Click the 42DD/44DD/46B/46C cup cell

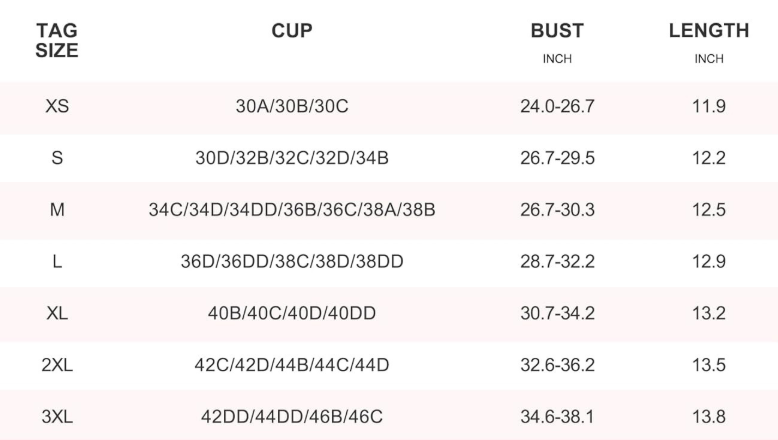click(292, 417)
